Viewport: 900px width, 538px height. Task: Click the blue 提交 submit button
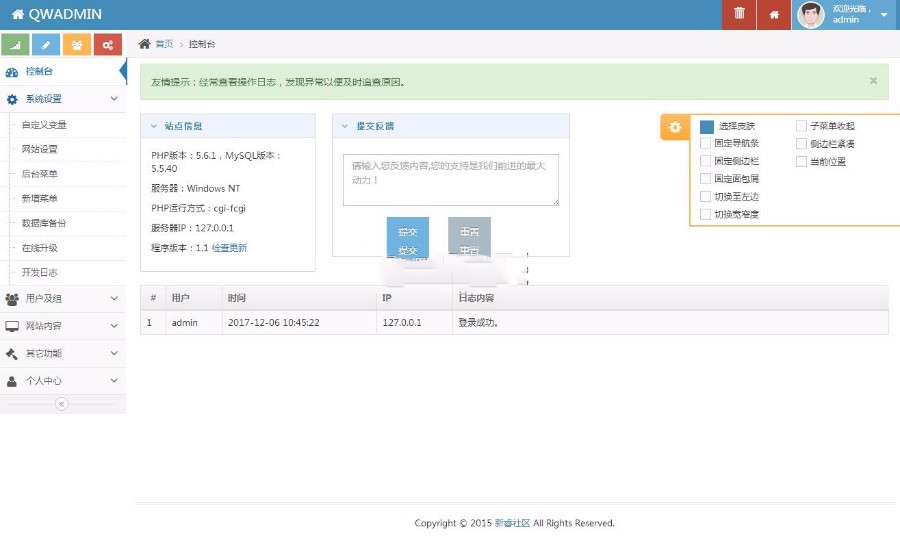point(408,237)
